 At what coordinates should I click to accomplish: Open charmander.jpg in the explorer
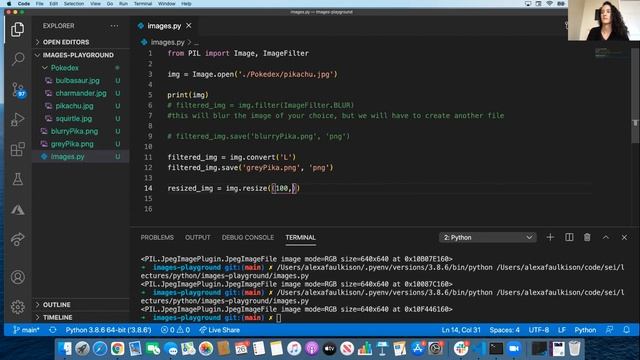tap(81, 93)
